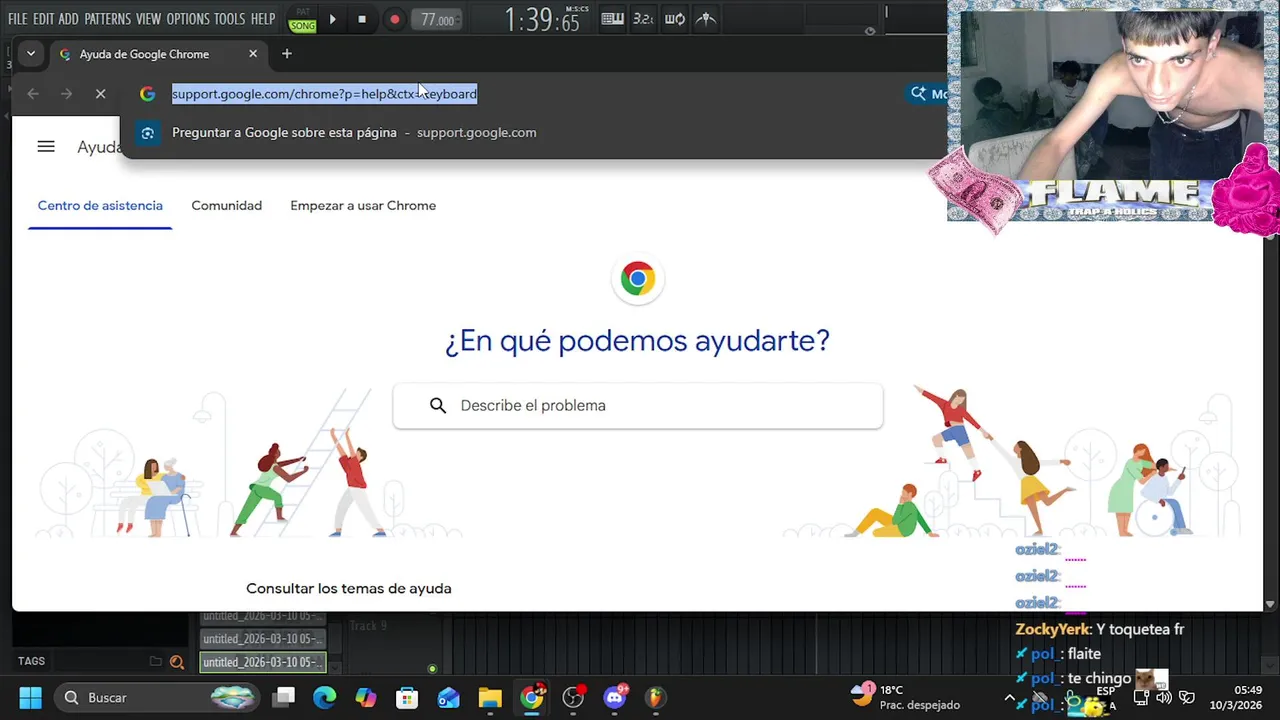Click the 77.000 tempo field
This screenshot has height=720, width=1280.
pos(437,19)
